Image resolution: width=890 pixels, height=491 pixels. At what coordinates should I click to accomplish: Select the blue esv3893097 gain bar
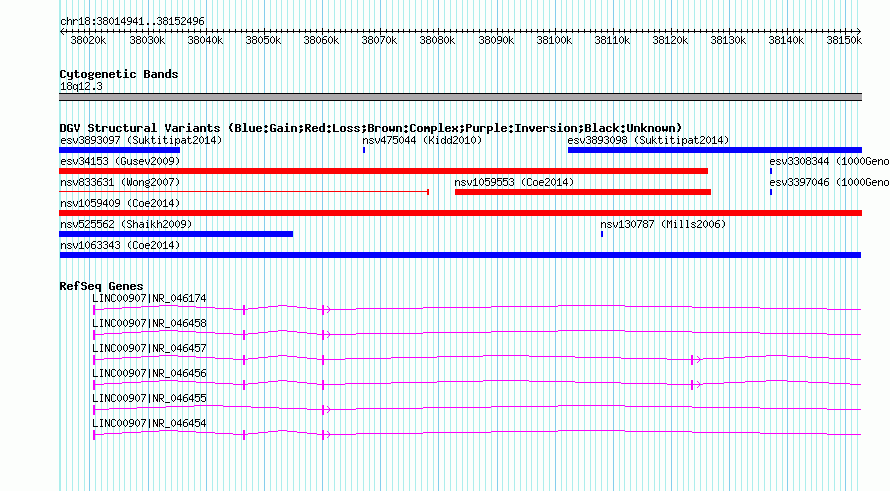[x=120, y=150]
